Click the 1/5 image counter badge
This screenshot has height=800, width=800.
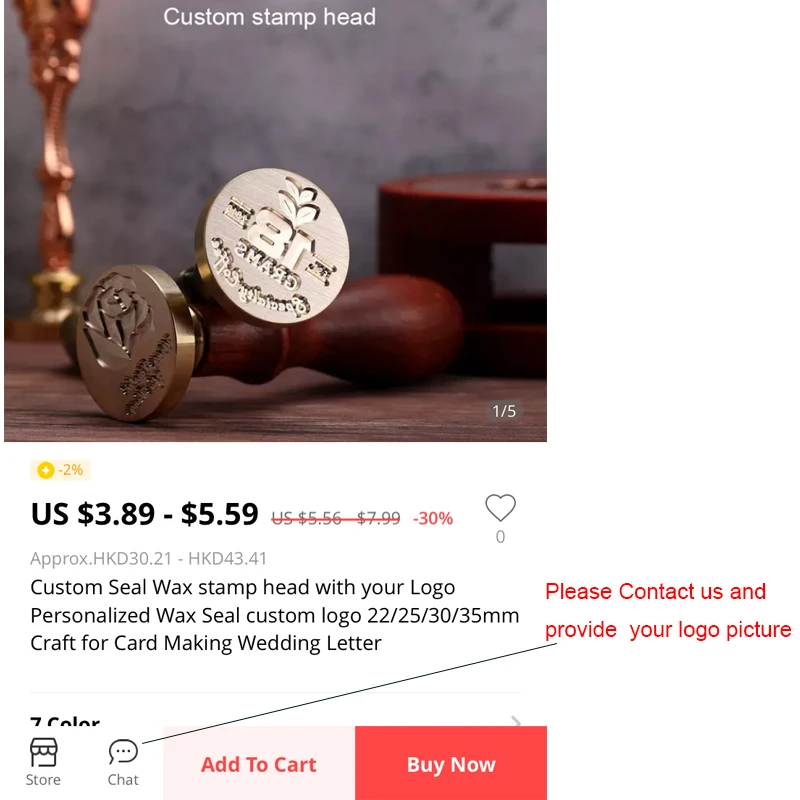point(504,411)
